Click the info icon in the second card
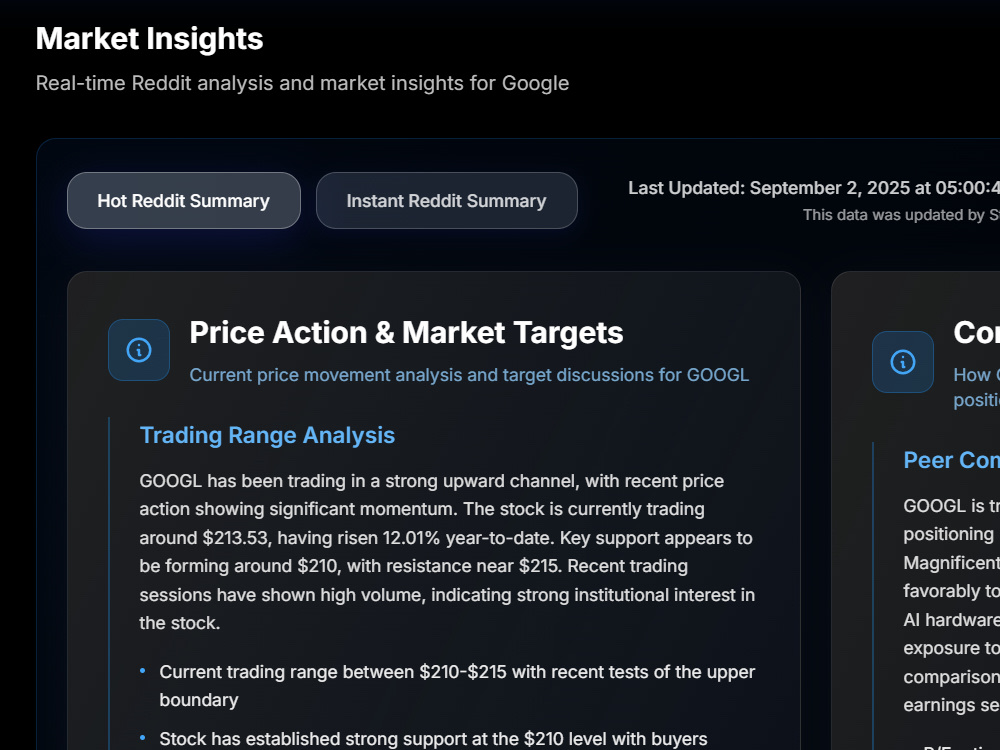1000x750 pixels. point(902,362)
